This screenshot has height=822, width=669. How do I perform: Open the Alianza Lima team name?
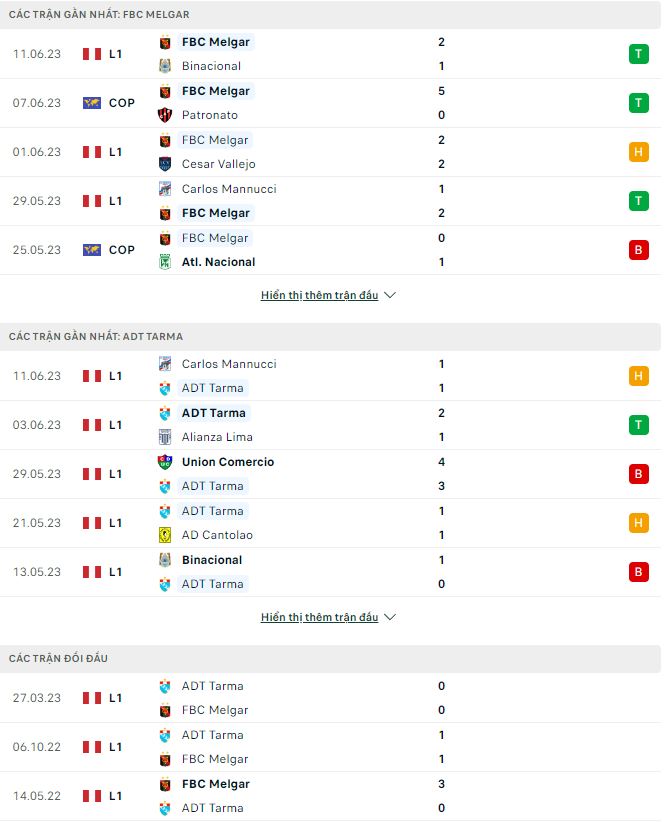217,437
